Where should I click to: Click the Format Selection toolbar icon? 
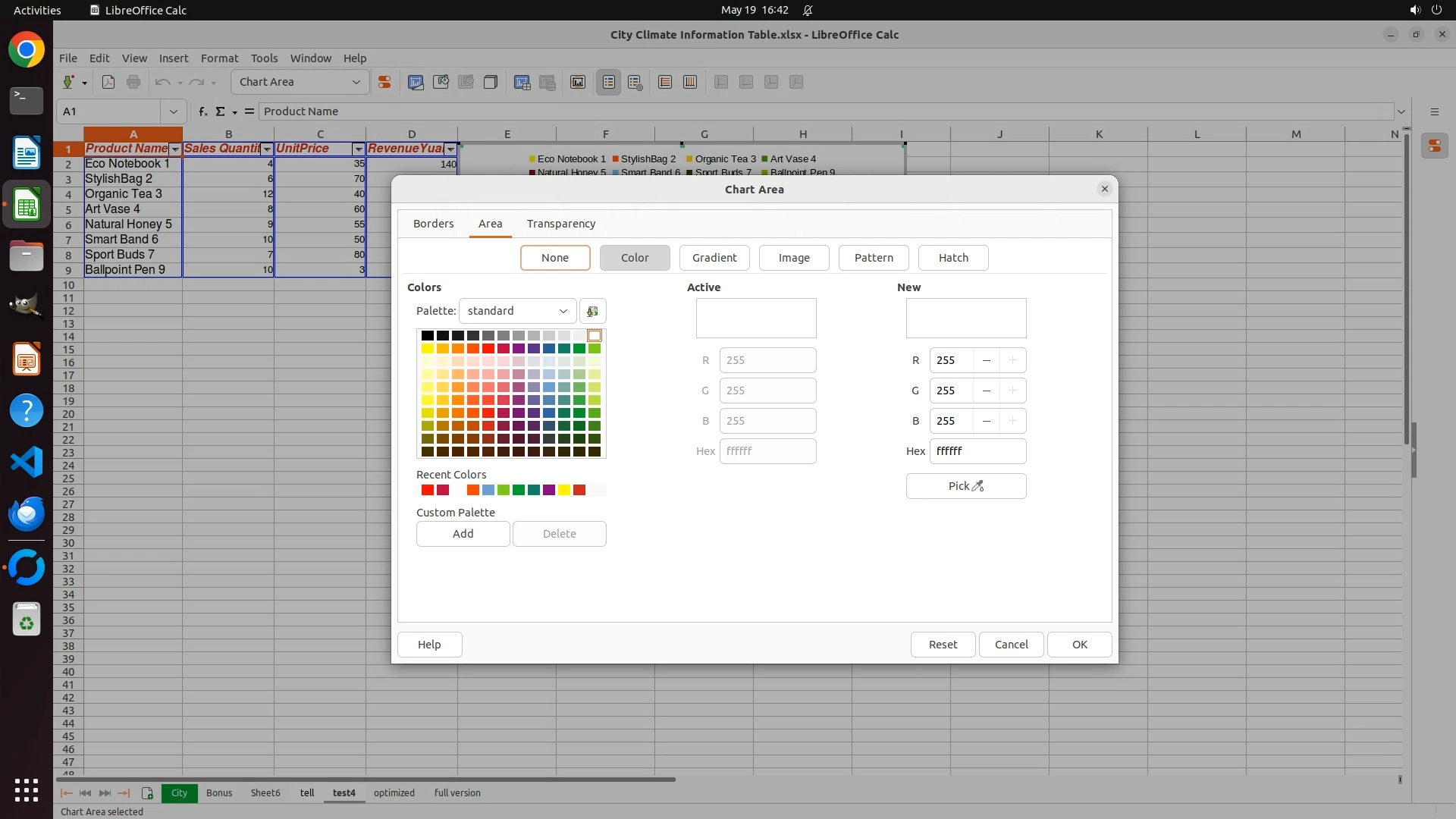pyautogui.click(x=384, y=82)
